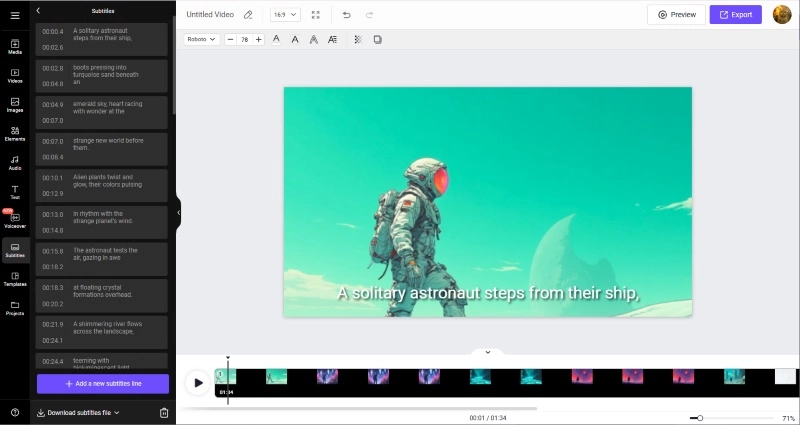This screenshot has width=800, height=425.
Task: Select the Subtitles sidebar tab
Action: pos(15,250)
